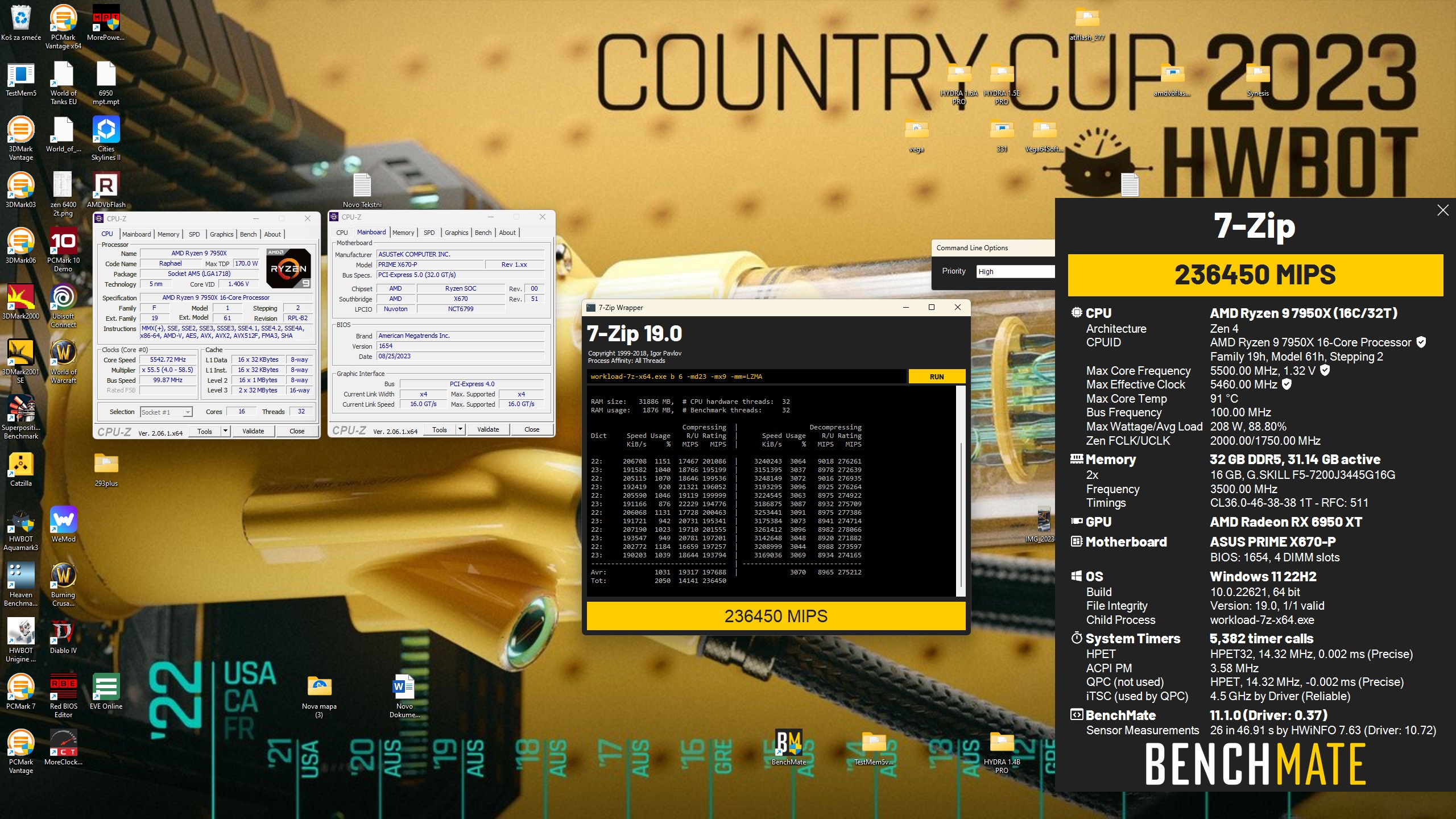1456x819 pixels.
Task: Open the PCMark 10 Demo icon
Action: coord(63,250)
